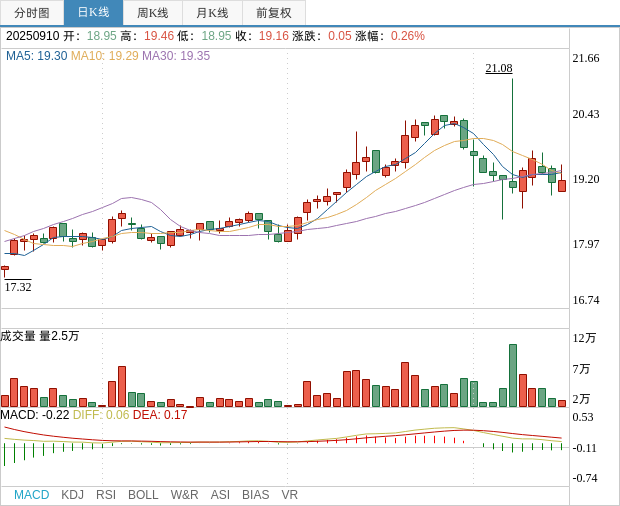Switch to the 分时图 tab
Screen dimensions: 620x506
point(32,13)
